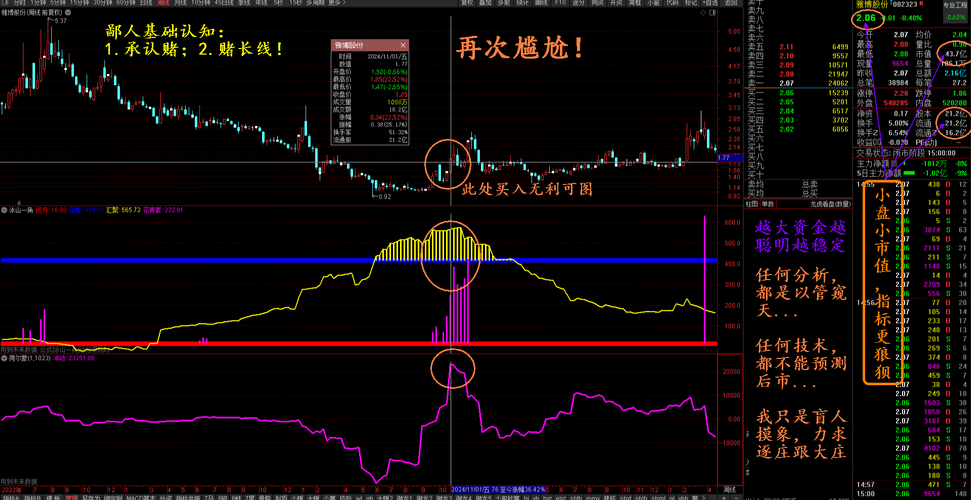Click the 涨停 limit-up price 2.28
971x500 pixels.
click(901, 93)
